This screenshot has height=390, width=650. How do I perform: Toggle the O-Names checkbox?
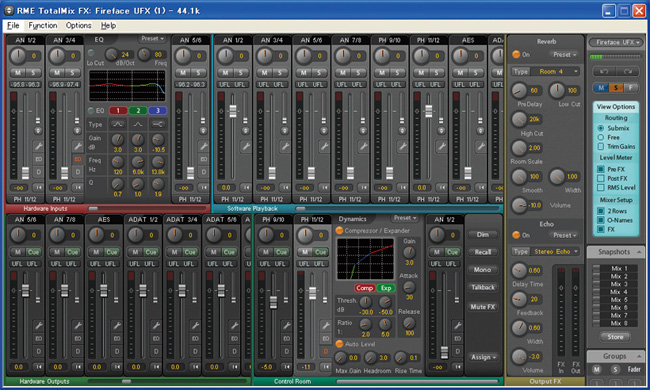tap(600, 220)
